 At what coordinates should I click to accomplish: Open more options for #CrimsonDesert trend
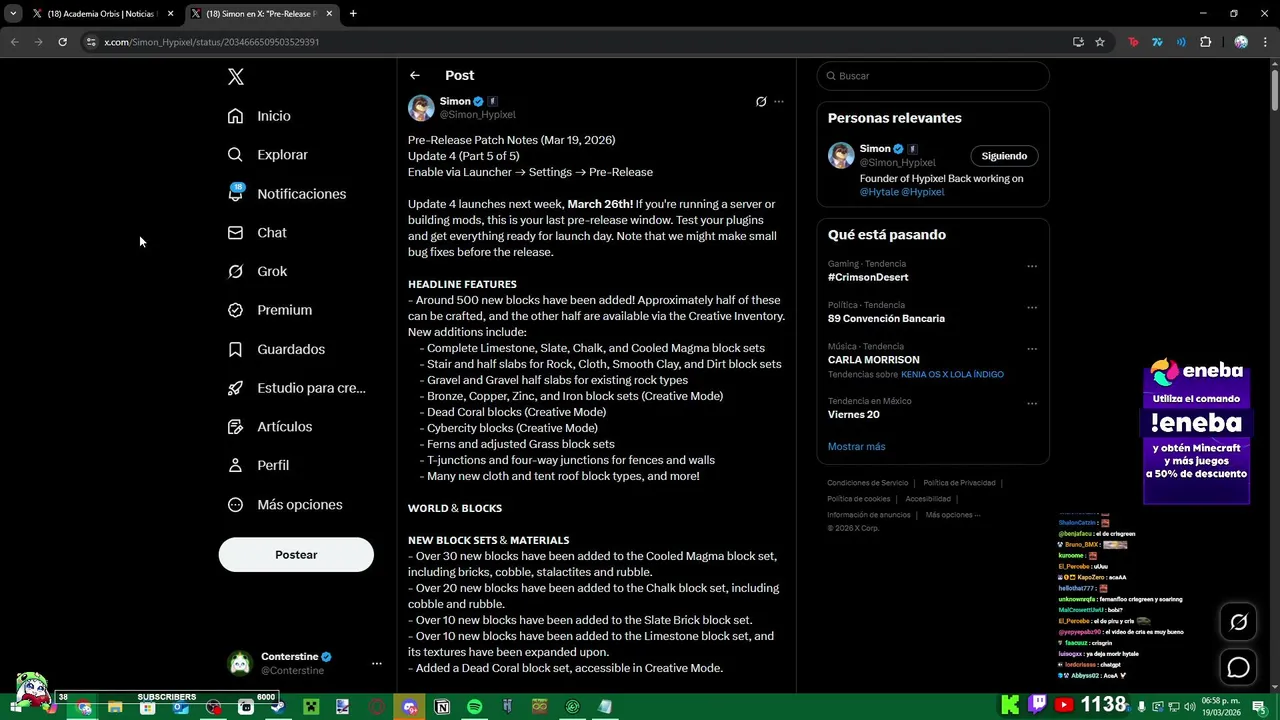pos(1032,267)
